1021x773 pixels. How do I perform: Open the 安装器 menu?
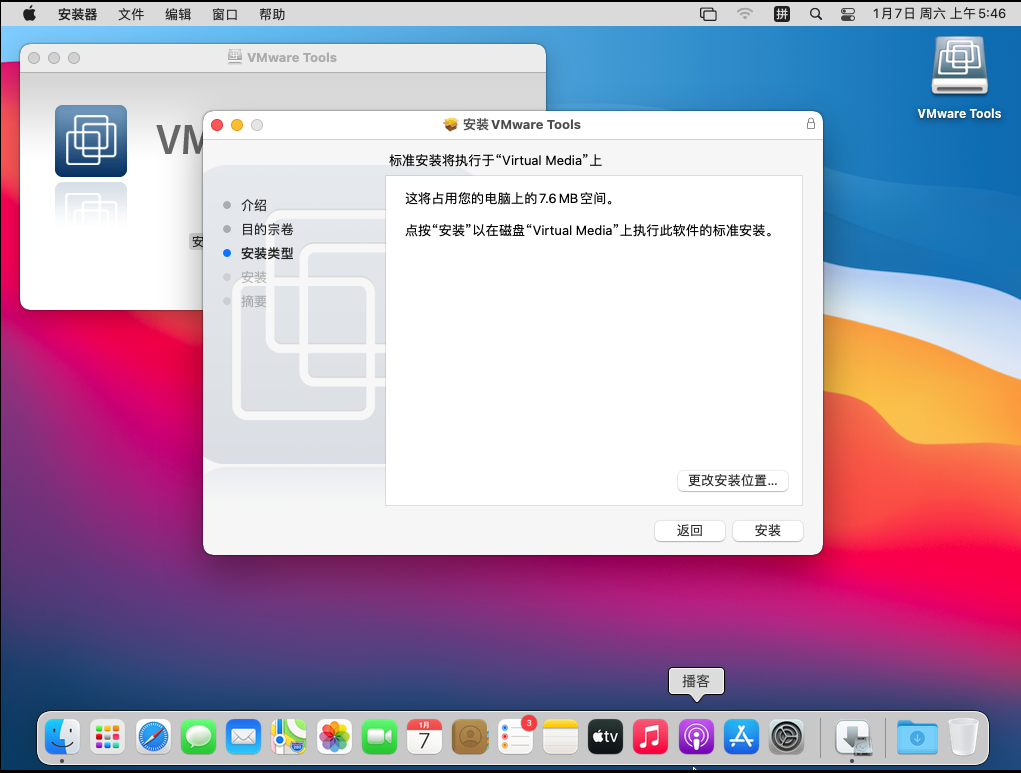77,14
